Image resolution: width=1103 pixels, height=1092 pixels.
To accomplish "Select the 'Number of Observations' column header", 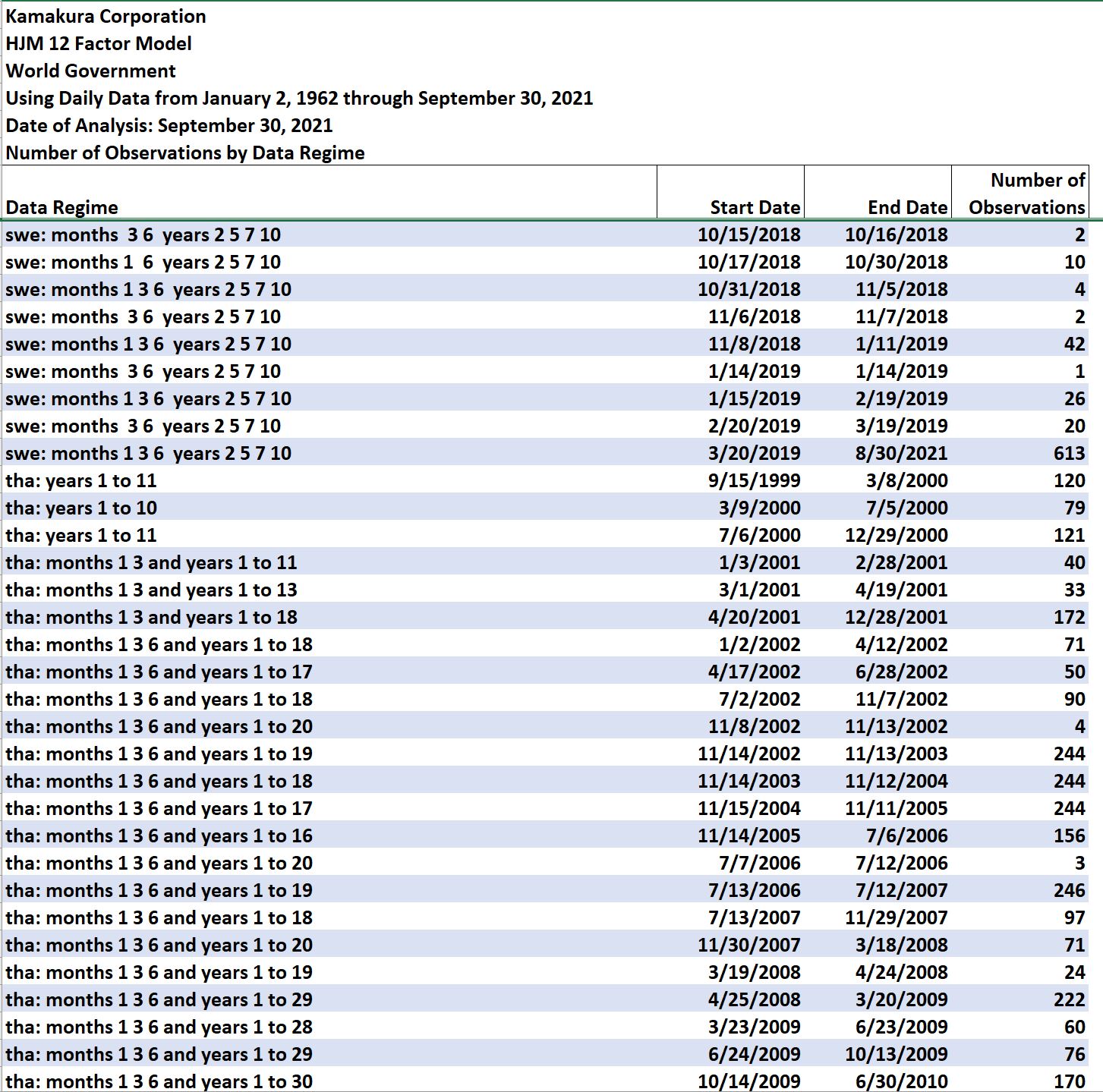I will coord(1027,194).
